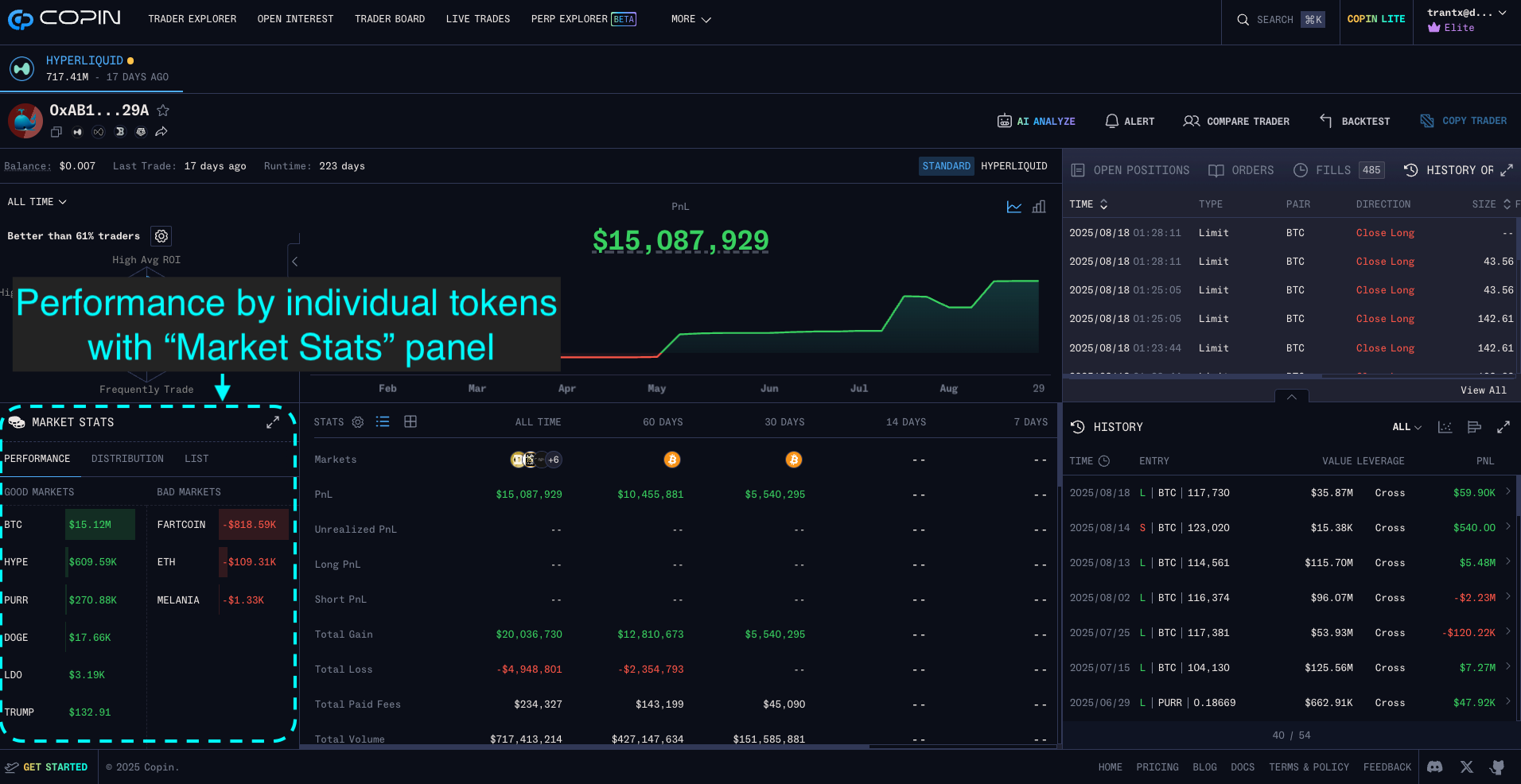
Task: Open Backtest for trader
Action: coord(1355,121)
